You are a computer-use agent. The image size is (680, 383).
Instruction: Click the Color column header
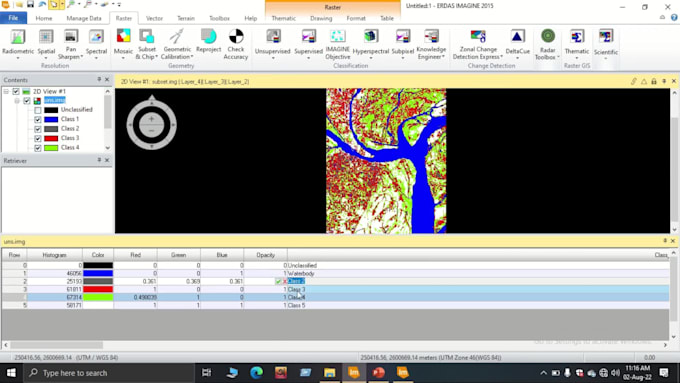[98, 255]
